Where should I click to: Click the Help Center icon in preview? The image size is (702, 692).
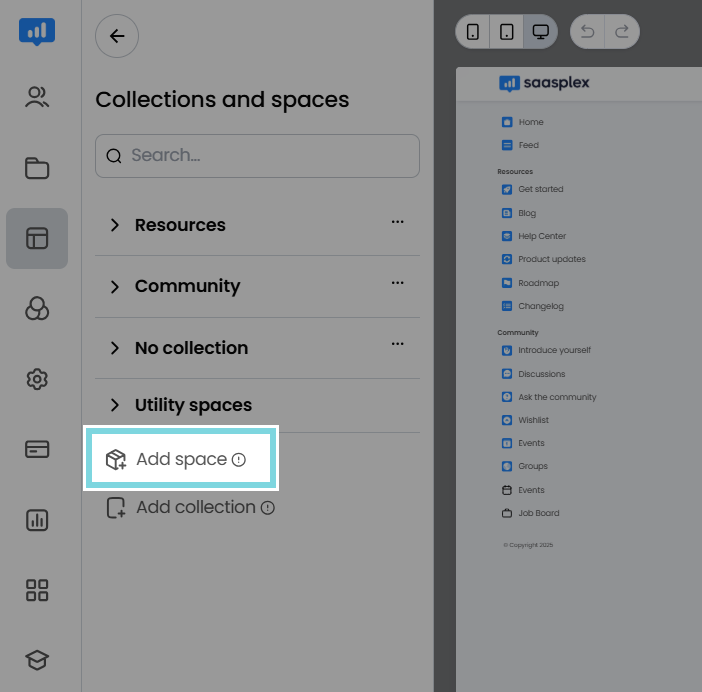pos(507,236)
